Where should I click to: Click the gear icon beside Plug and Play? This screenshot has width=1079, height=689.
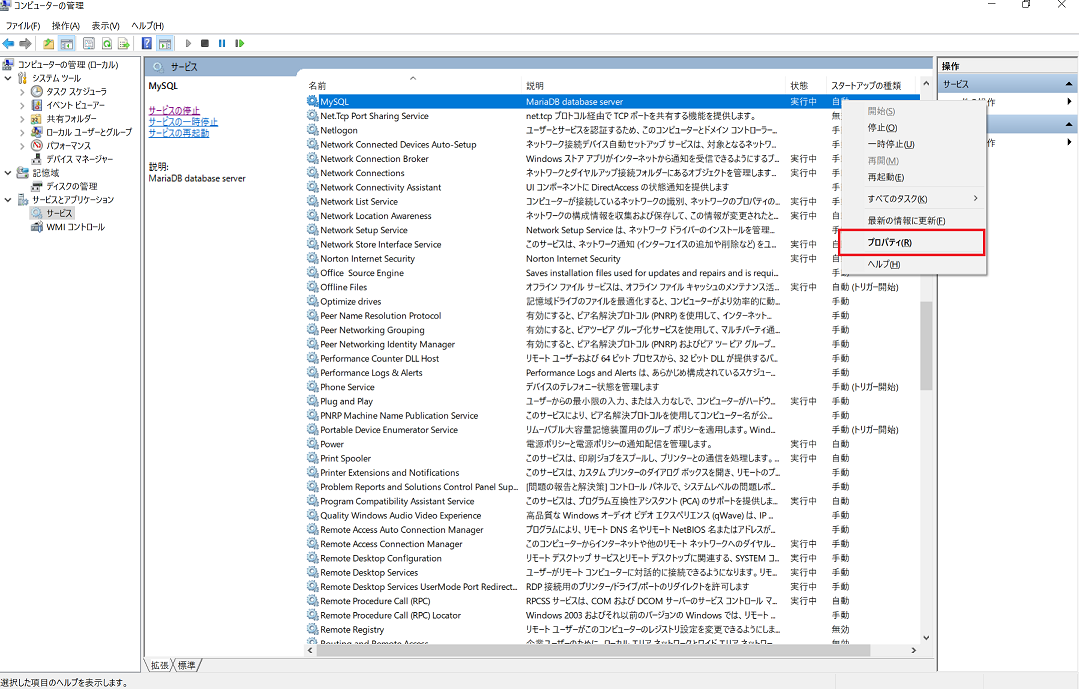(313, 401)
